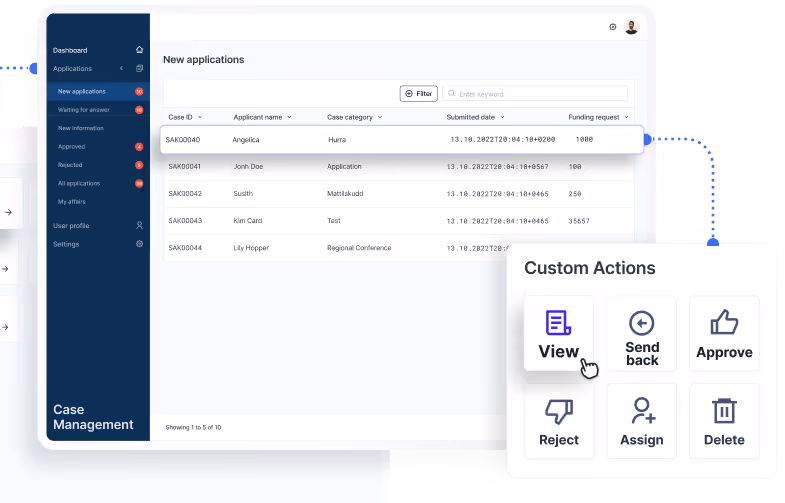The width and height of the screenshot is (785, 503).
Task: Click applicant name Susith
Action: click(243, 194)
